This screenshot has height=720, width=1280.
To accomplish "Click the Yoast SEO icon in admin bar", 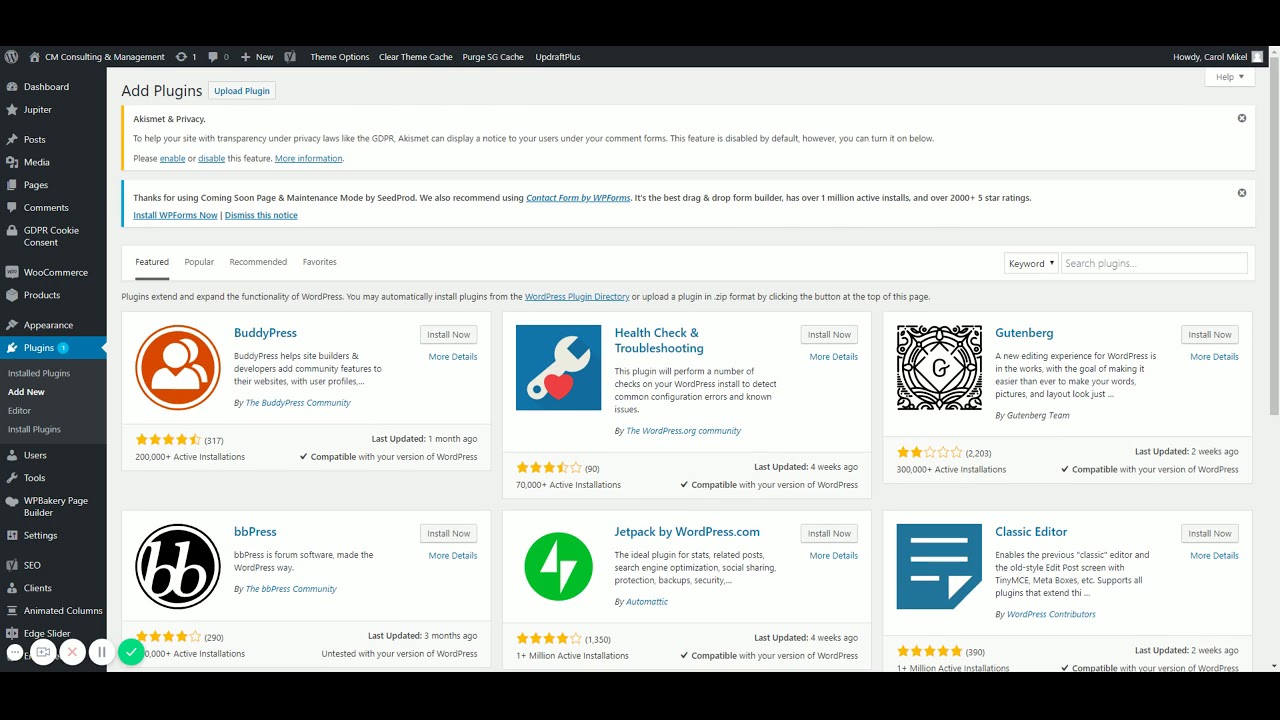I will pos(290,57).
